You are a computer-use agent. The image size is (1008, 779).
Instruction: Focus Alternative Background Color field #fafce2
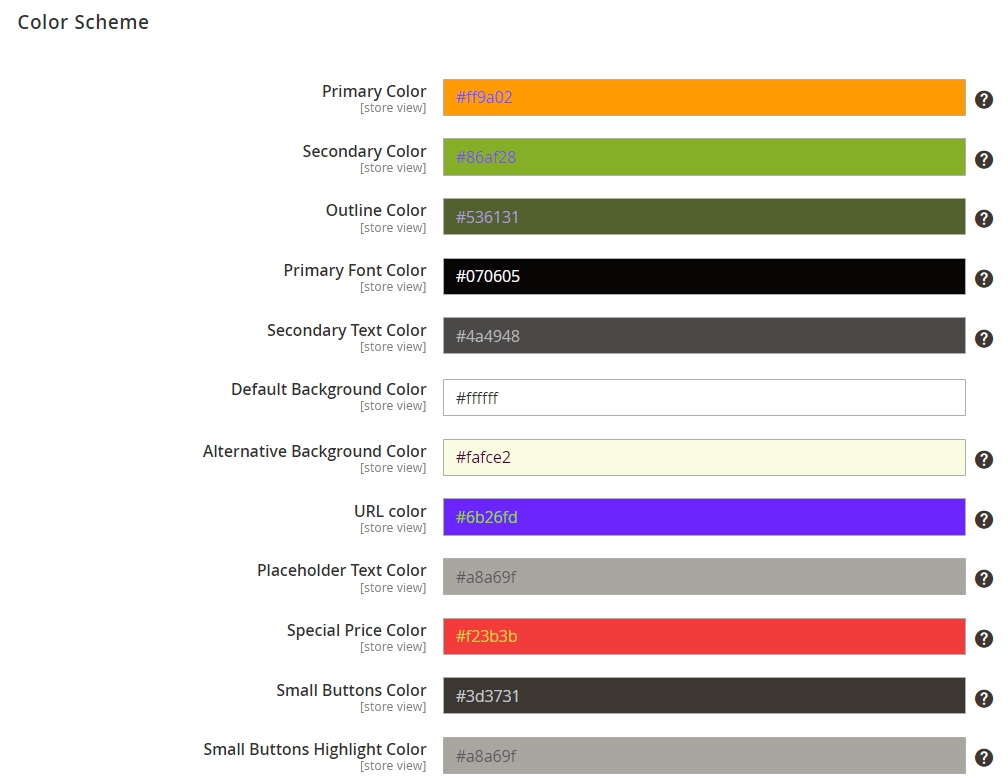pos(704,458)
